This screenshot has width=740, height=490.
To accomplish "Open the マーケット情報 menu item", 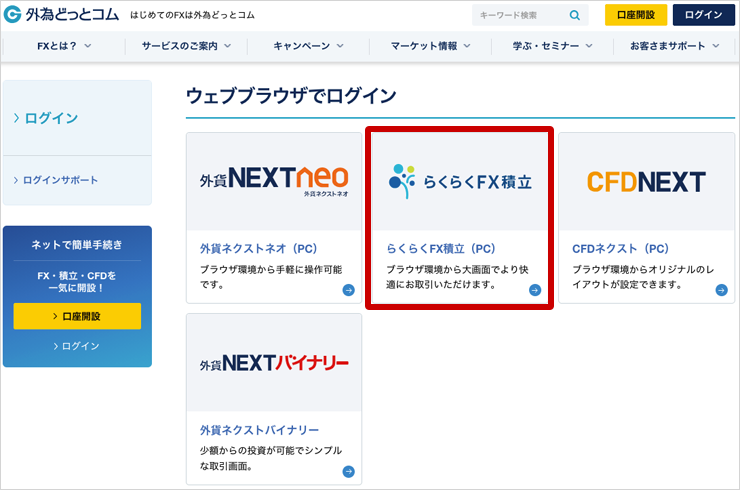I will coord(430,46).
